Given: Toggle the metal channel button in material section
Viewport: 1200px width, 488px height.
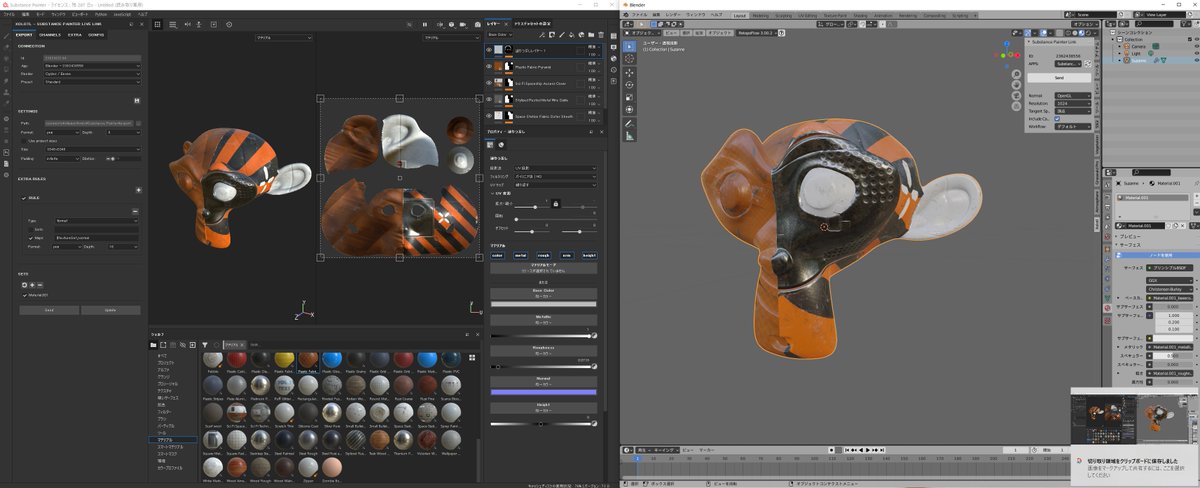Looking at the screenshot, I should [x=521, y=256].
